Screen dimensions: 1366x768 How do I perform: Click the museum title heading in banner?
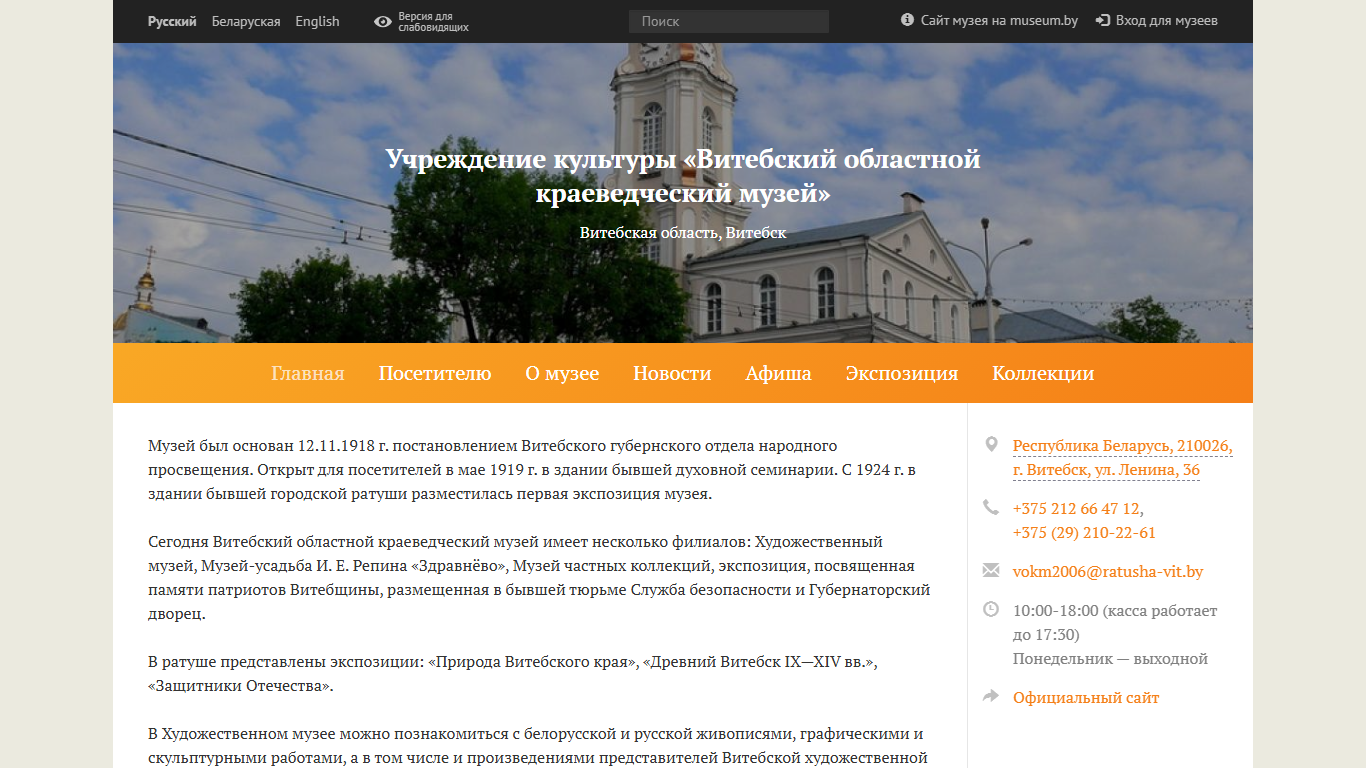(683, 175)
